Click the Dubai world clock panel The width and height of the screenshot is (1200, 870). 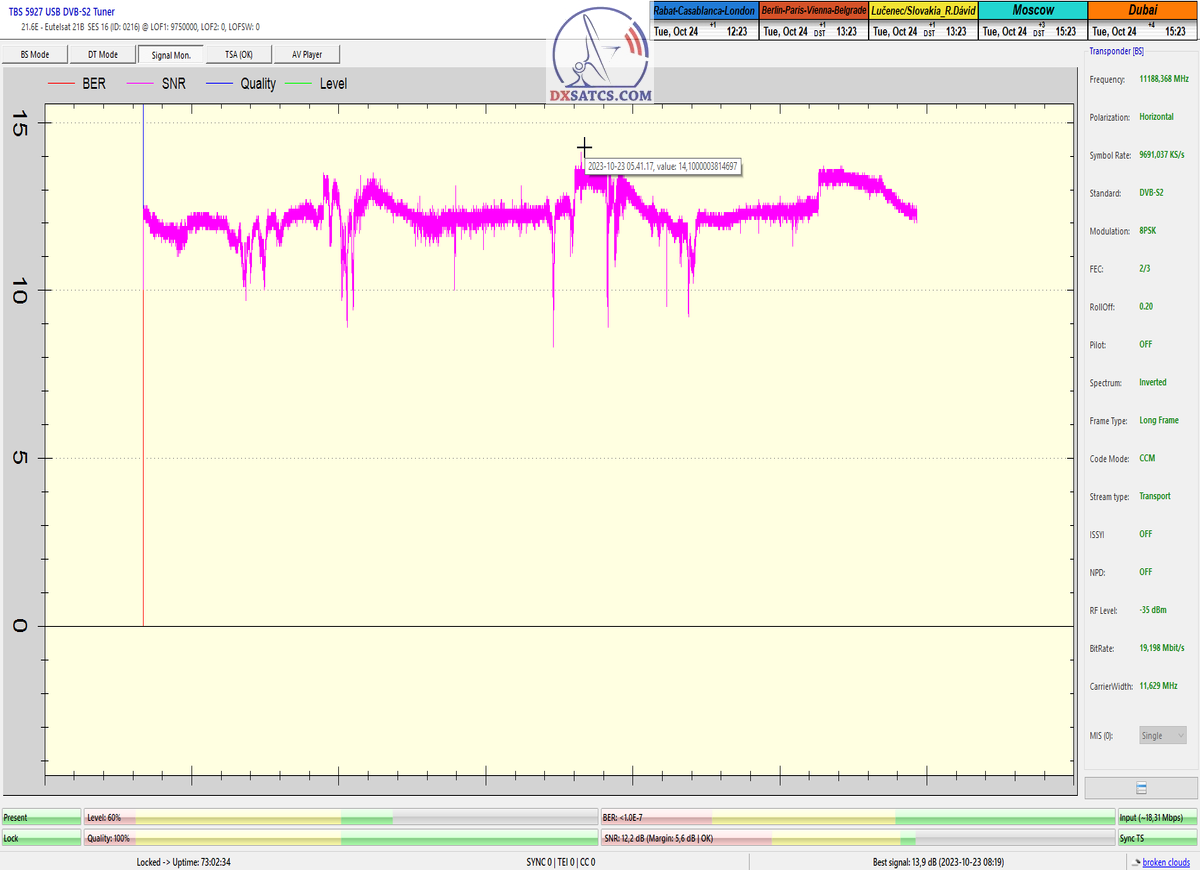[1143, 21]
